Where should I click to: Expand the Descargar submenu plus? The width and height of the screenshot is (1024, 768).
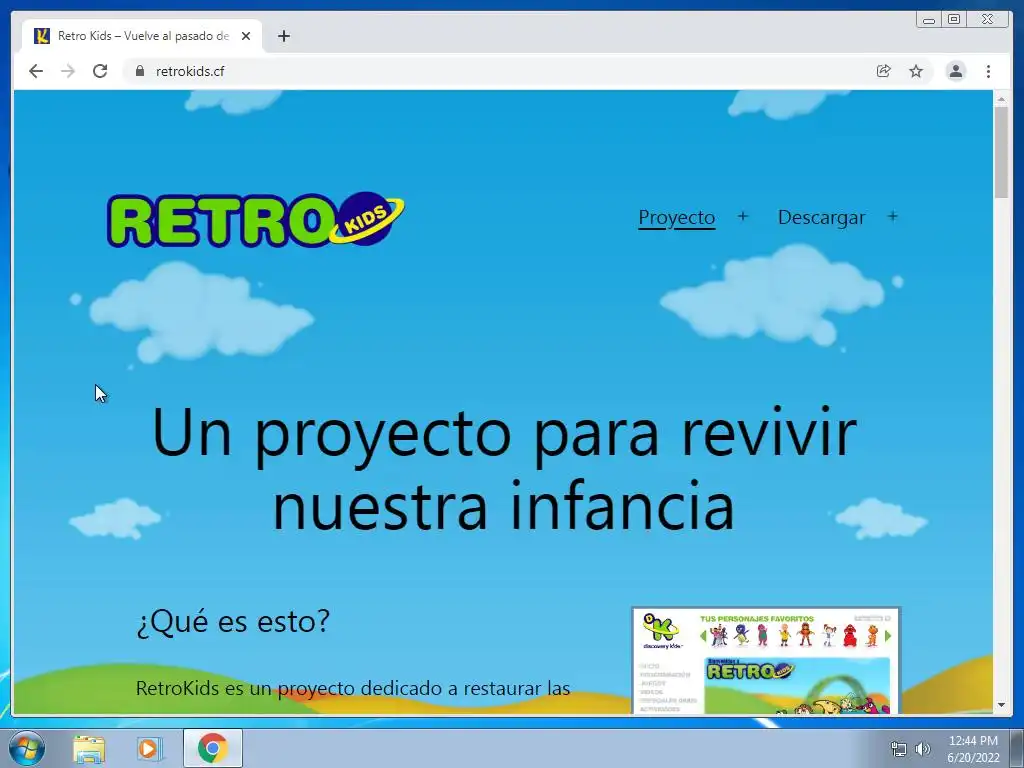coord(893,216)
